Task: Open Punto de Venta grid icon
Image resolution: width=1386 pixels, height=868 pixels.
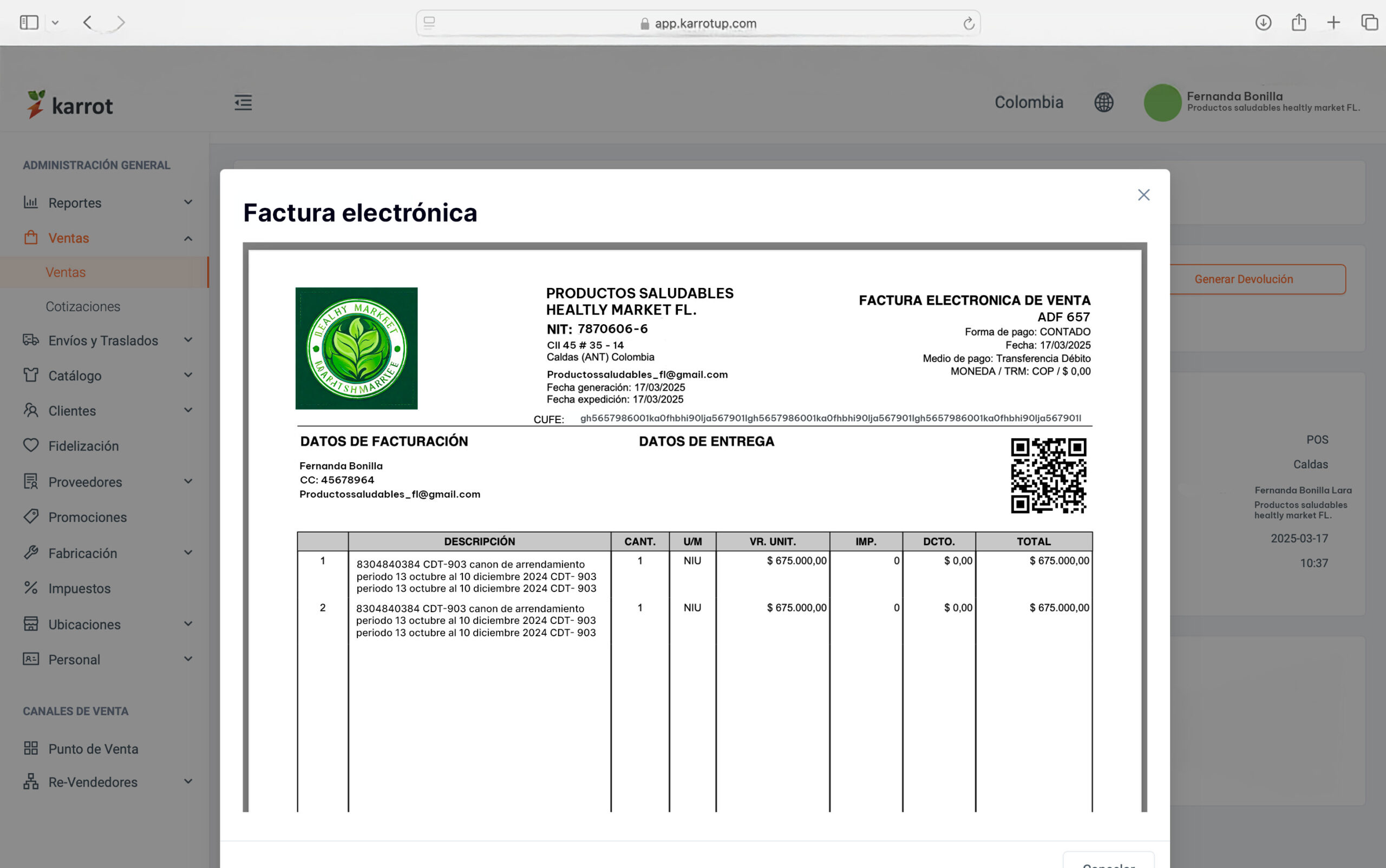Action: pyautogui.click(x=31, y=748)
